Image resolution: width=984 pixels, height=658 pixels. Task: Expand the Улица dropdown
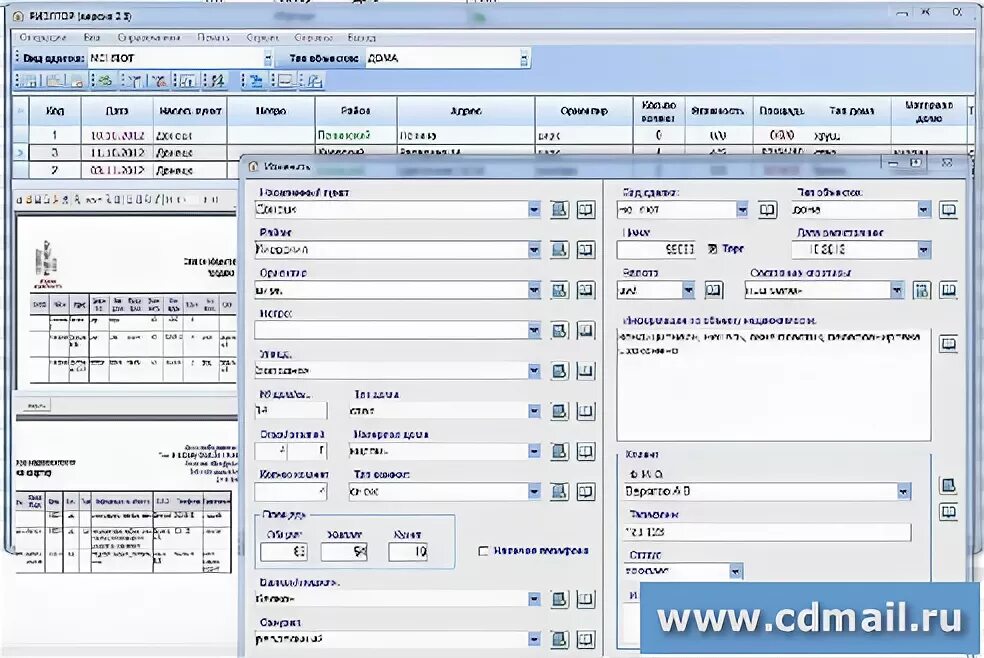(x=533, y=371)
